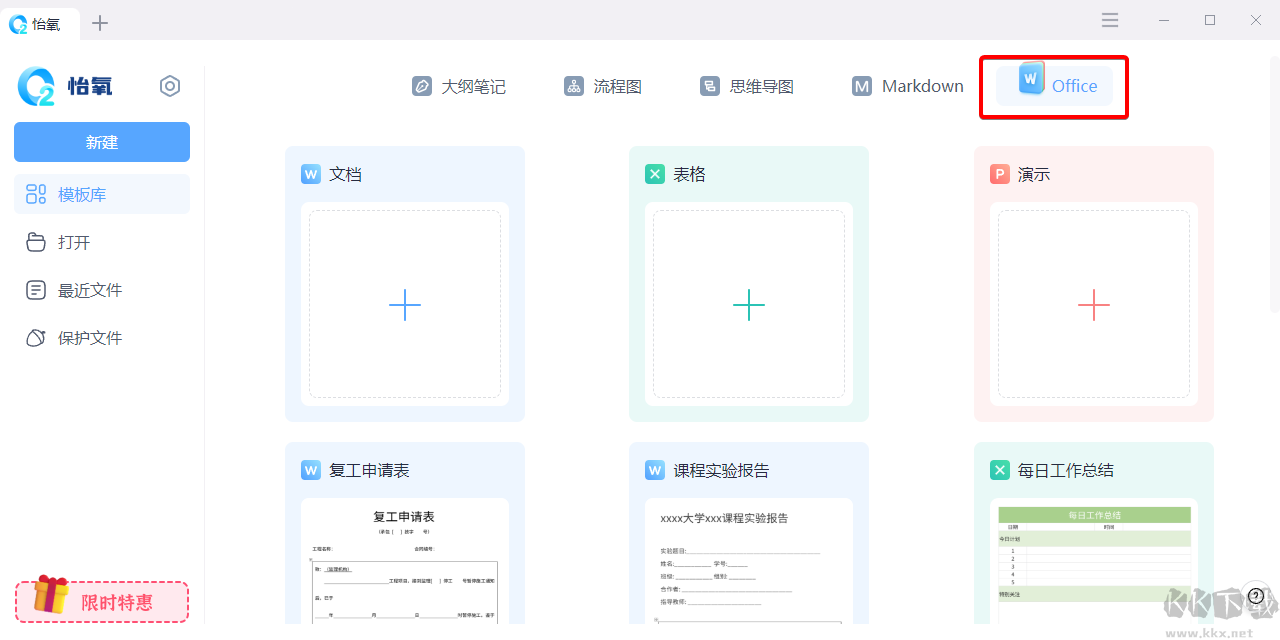1280x640 pixels.
Task: Open the 大纲笔记 outline notes section
Action: 458,86
